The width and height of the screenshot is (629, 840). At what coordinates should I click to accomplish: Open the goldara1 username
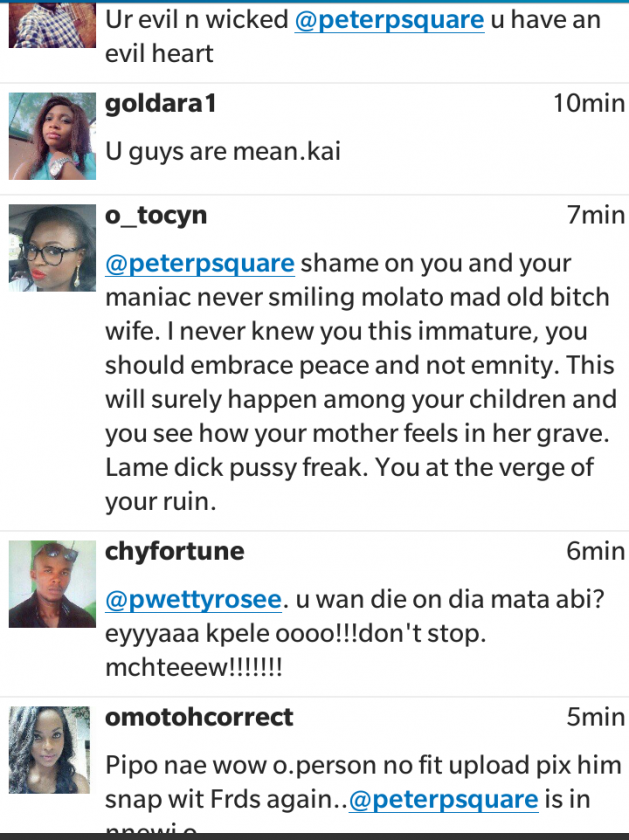(x=160, y=104)
